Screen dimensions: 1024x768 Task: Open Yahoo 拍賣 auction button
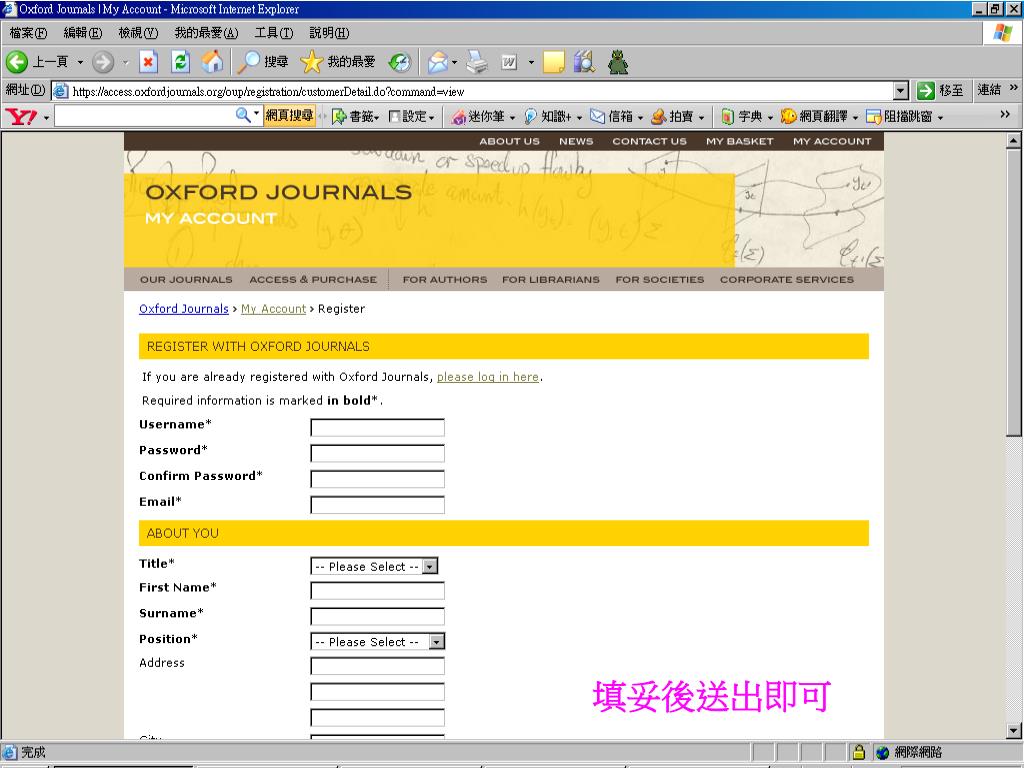point(678,116)
